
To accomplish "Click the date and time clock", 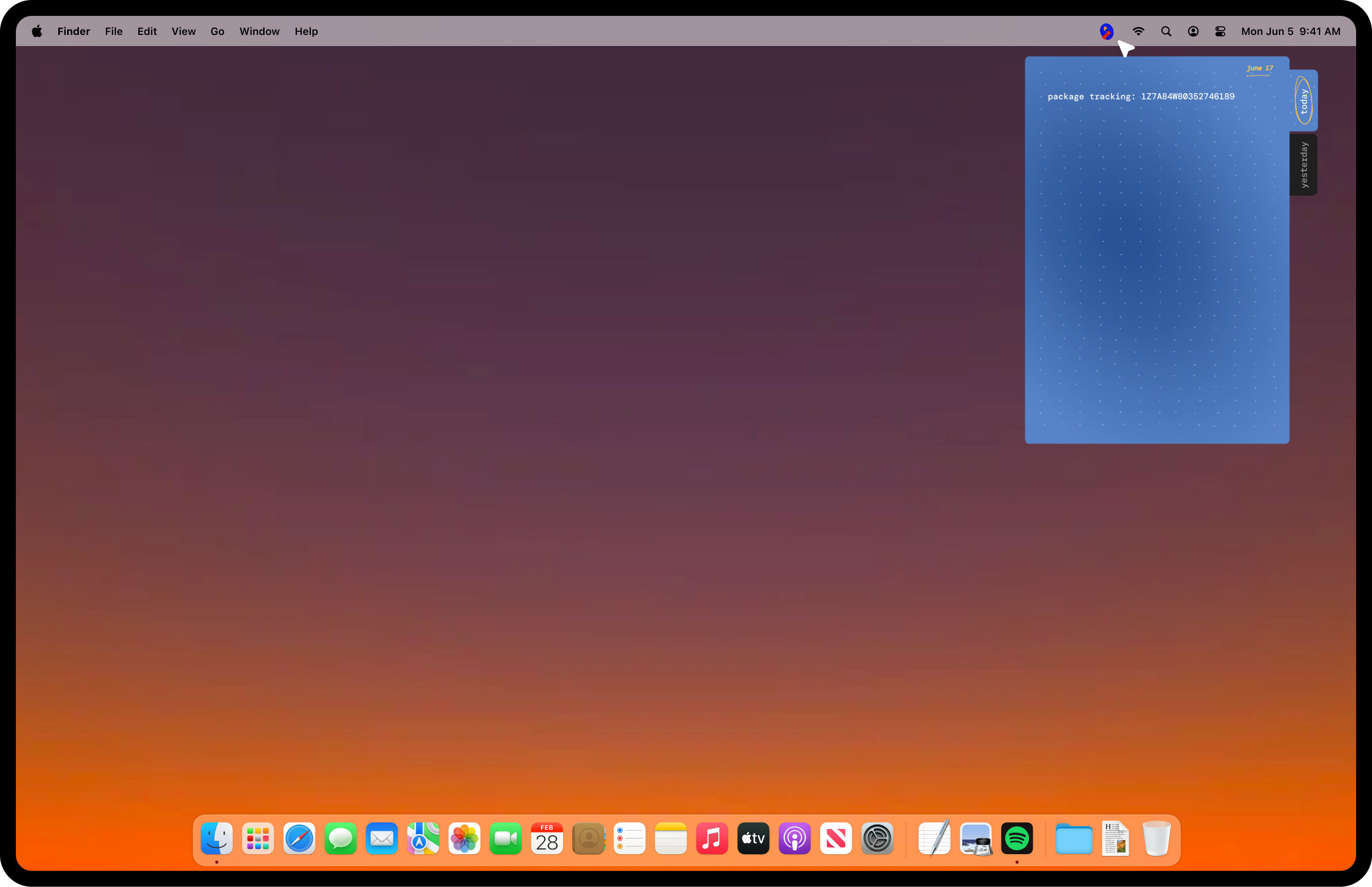I will [x=1290, y=31].
